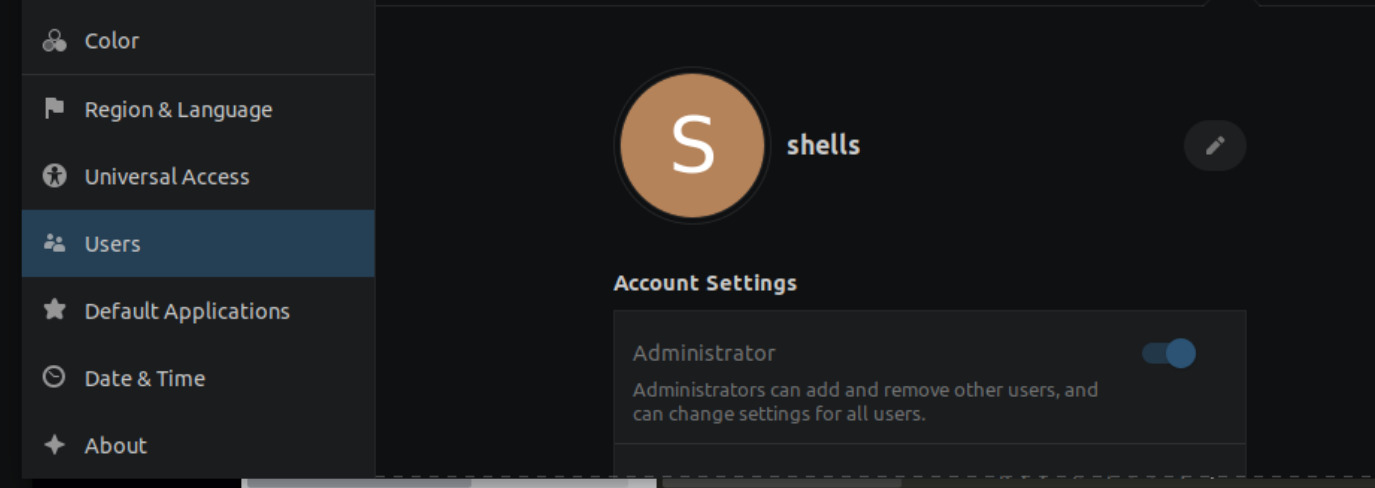Click the Region & Language flag icon

54,109
